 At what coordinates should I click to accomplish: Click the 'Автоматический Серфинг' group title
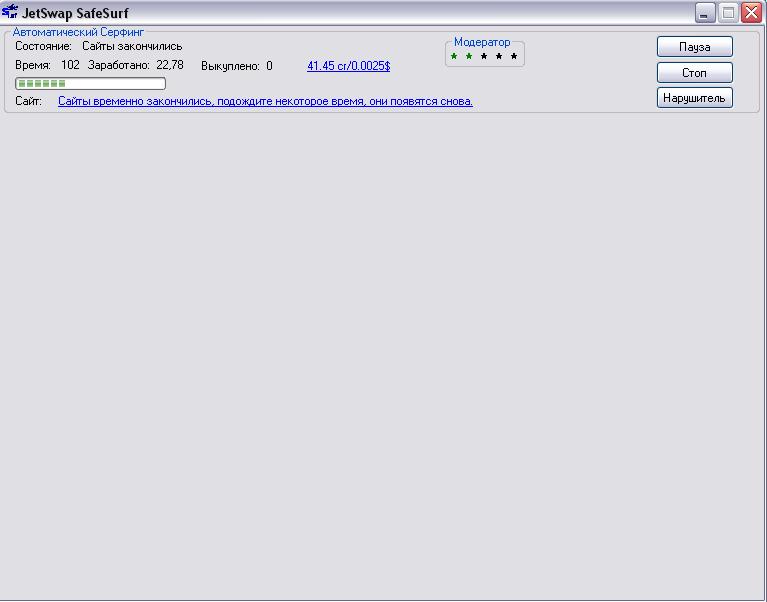78,32
